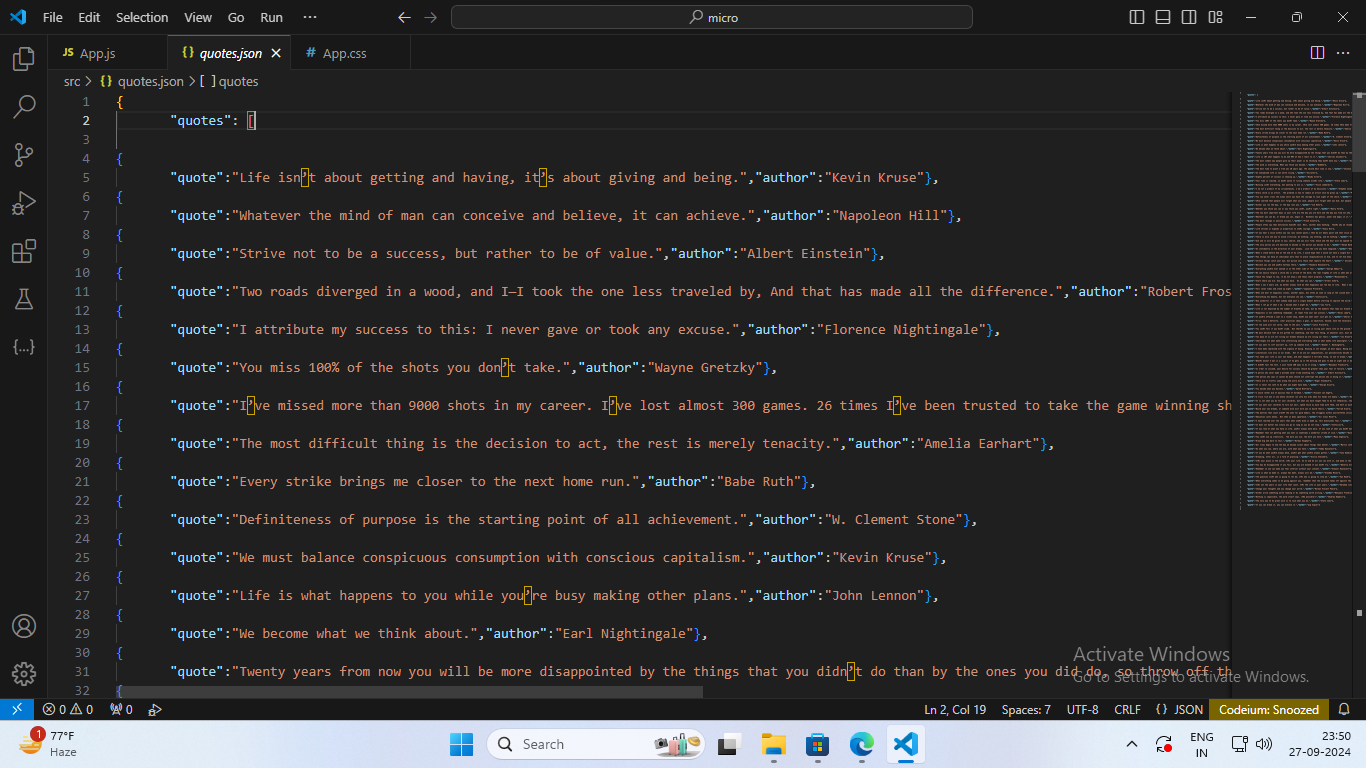The height and width of the screenshot is (768, 1366).
Task: Open the JSON braces view in activity bar
Action: [24, 347]
